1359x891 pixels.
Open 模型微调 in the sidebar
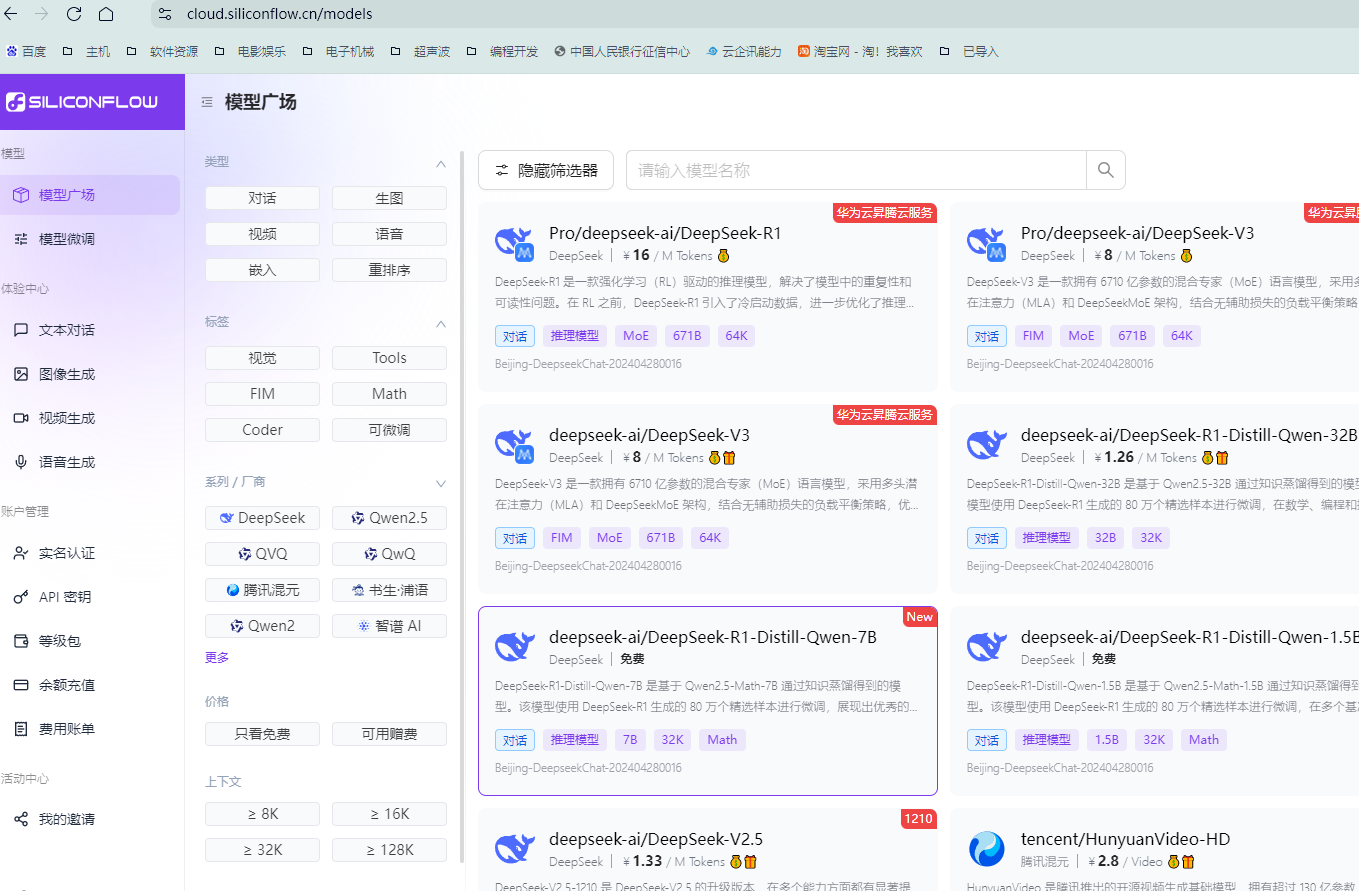pos(90,239)
